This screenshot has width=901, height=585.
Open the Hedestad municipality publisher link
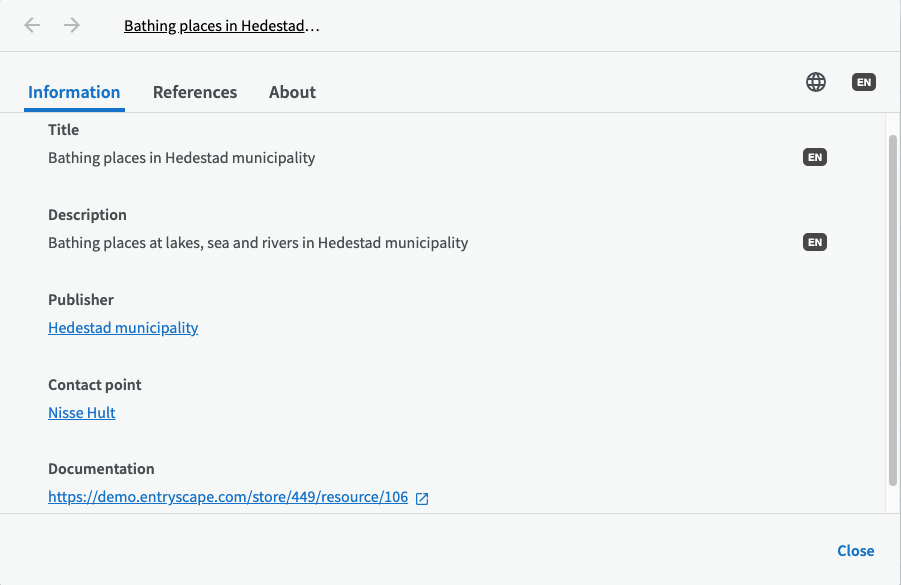pyautogui.click(x=123, y=328)
